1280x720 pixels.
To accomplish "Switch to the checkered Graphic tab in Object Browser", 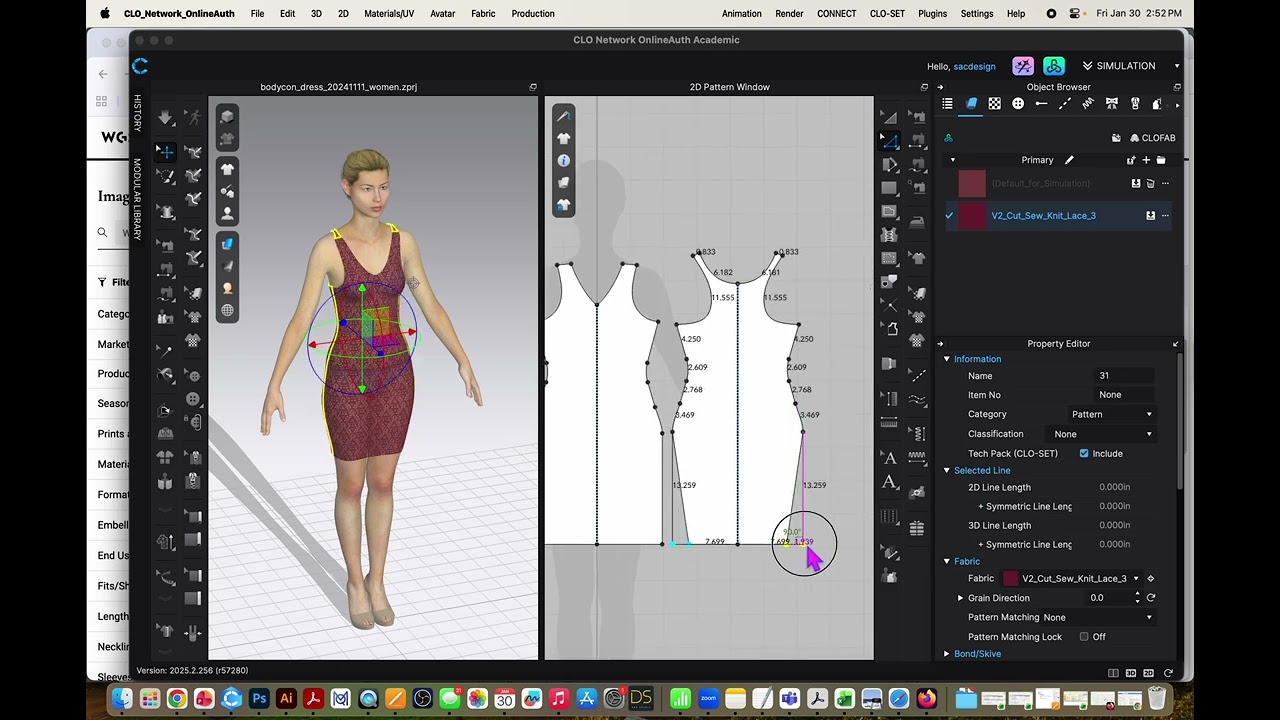I will (x=995, y=103).
